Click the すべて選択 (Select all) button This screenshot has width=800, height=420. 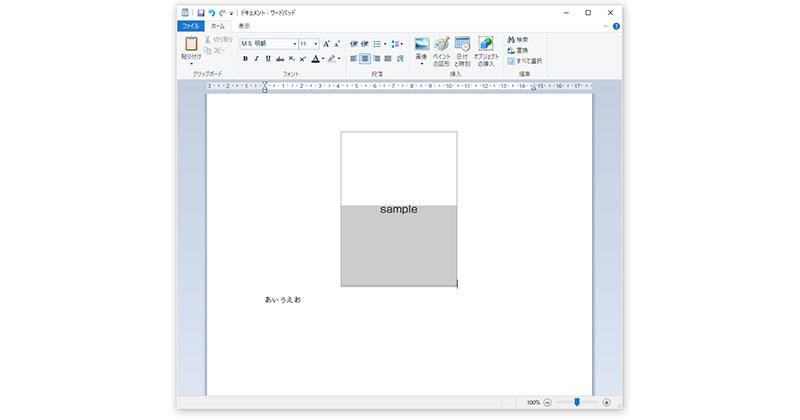point(524,60)
